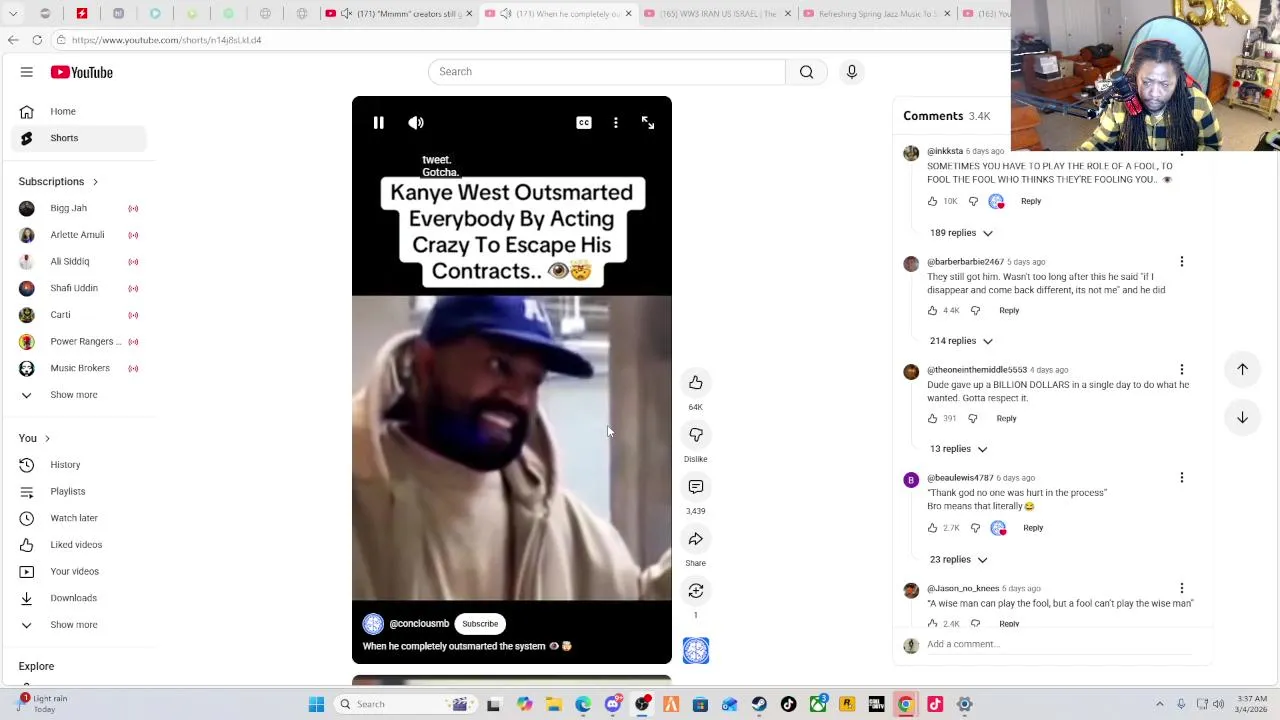Like the @beaulewis4787 comment
The height and width of the screenshot is (720, 1280).
pyautogui.click(x=933, y=528)
